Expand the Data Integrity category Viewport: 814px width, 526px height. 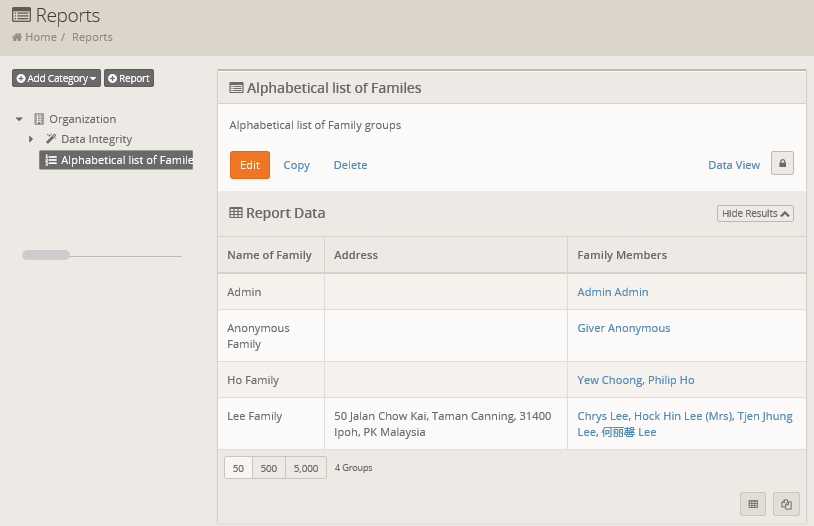[x=31, y=139]
